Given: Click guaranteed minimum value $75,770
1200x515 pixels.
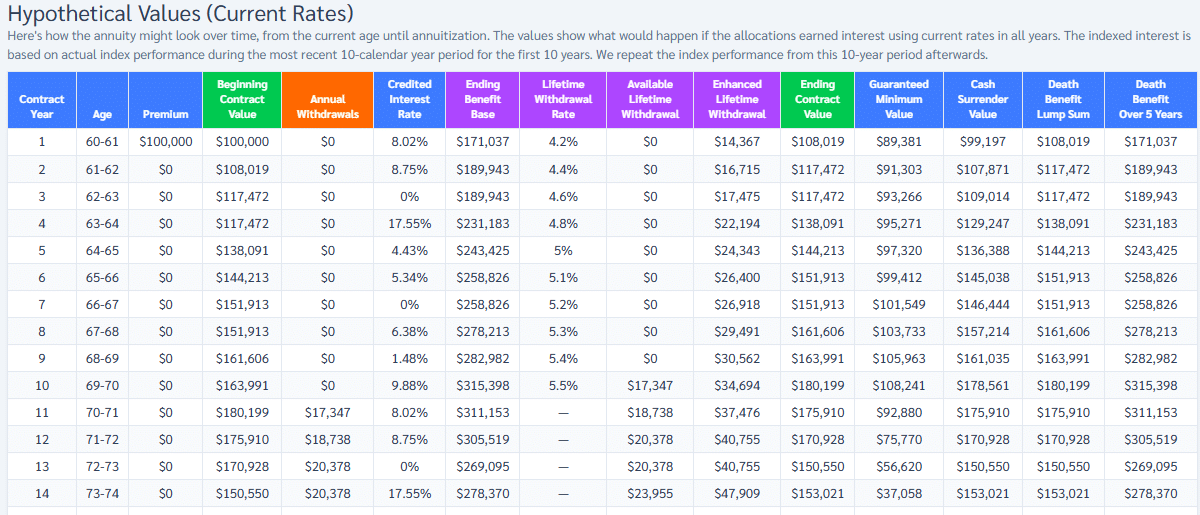Looking at the screenshot, I should (x=899, y=440).
